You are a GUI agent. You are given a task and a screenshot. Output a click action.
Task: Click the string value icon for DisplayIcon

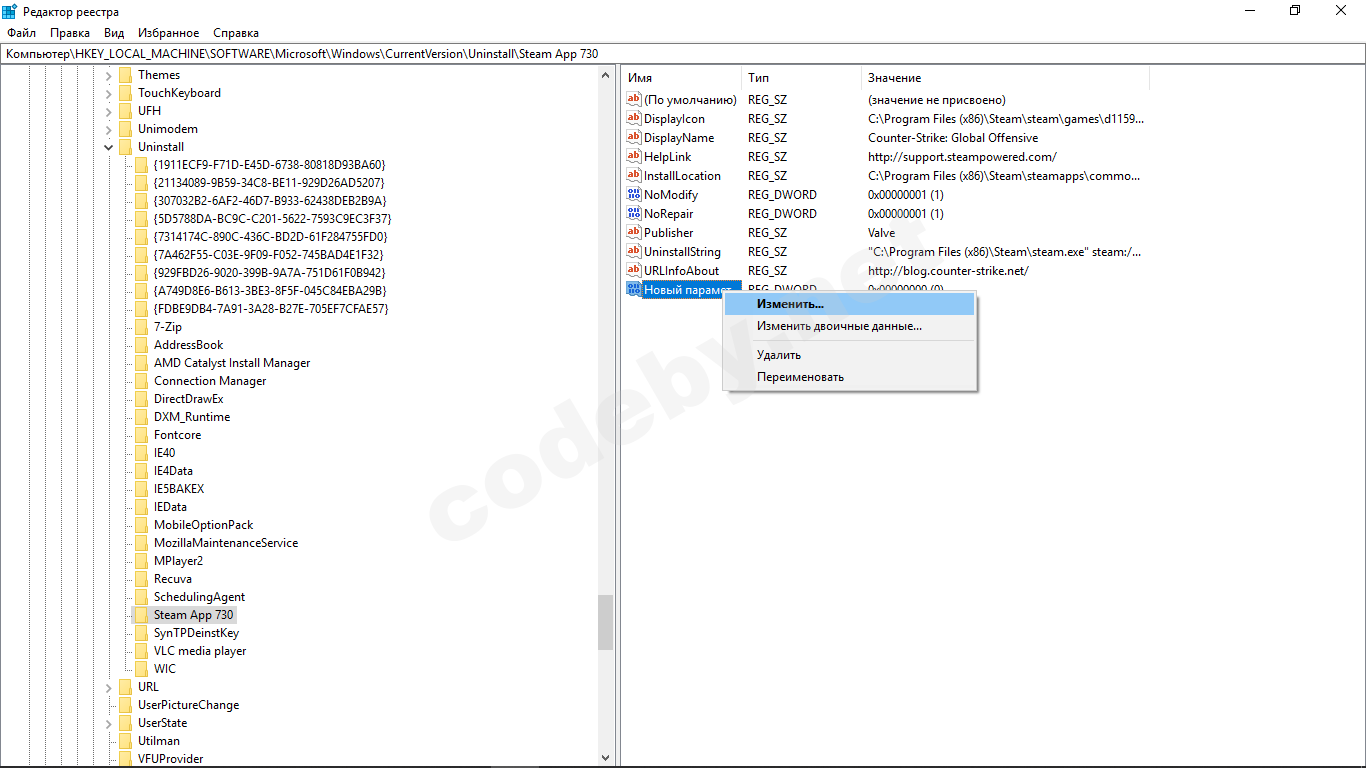pyautogui.click(x=633, y=118)
